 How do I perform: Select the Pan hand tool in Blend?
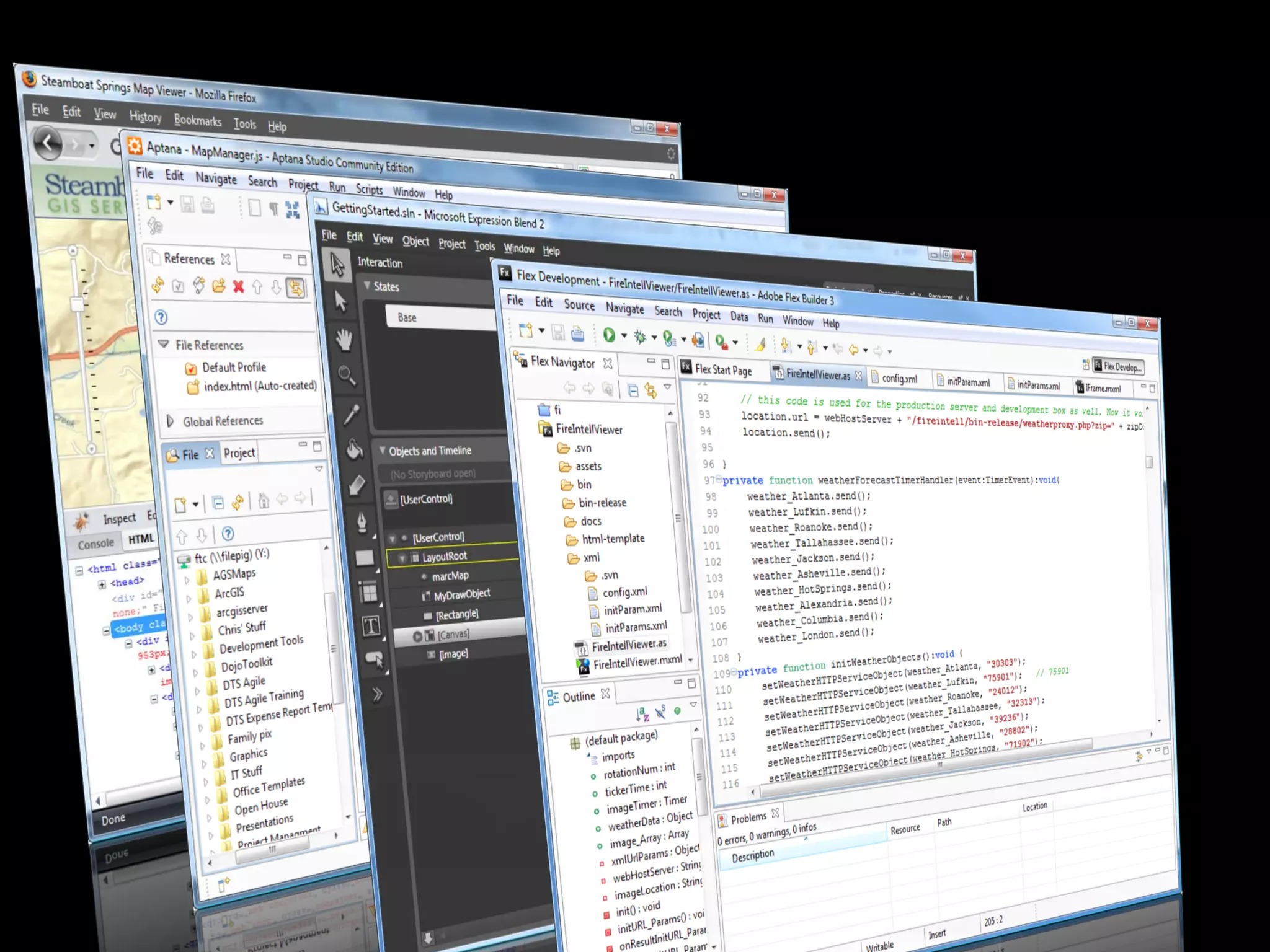click(344, 340)
